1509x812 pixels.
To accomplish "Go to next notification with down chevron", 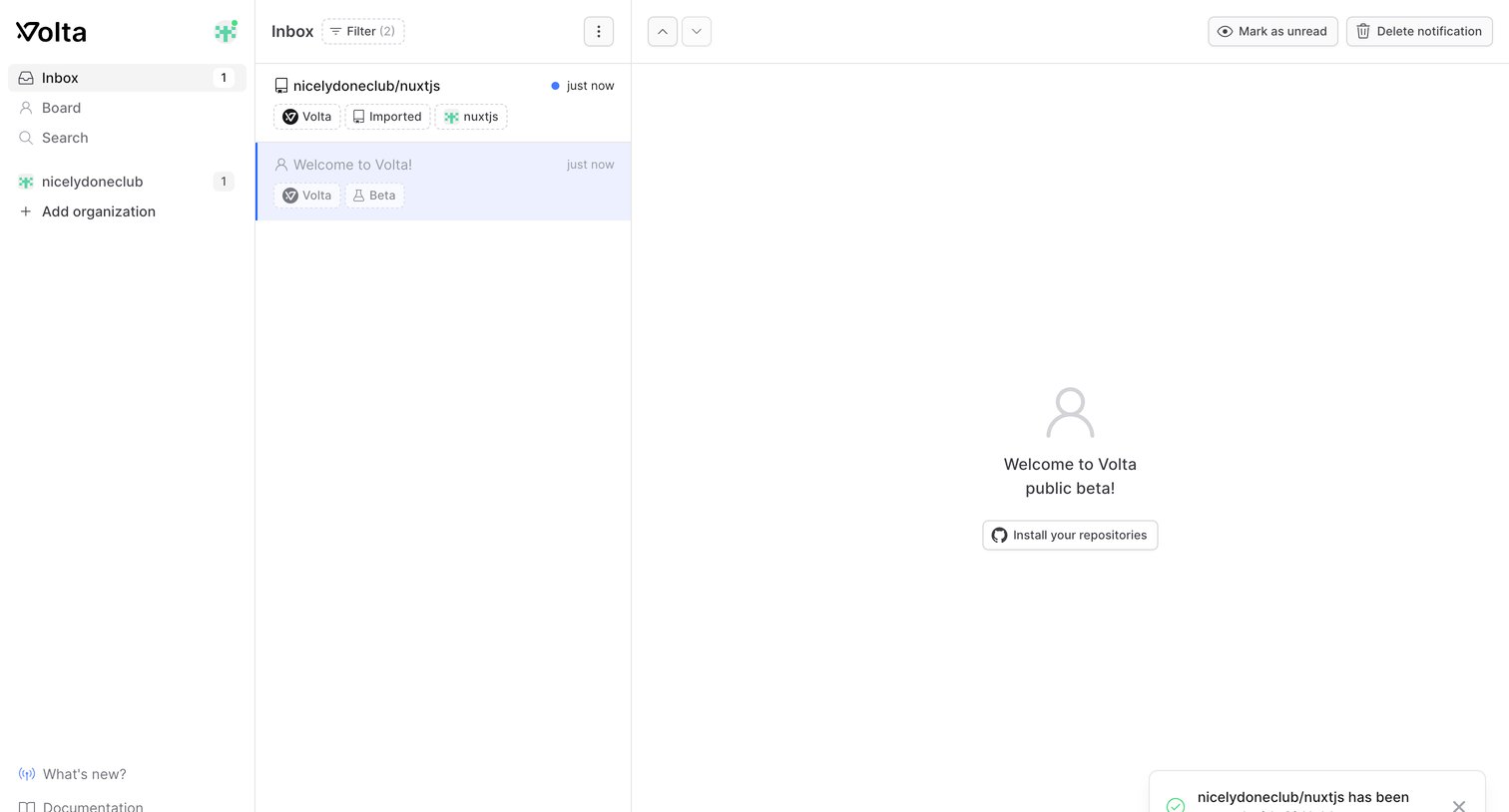I will pos(697,32).
